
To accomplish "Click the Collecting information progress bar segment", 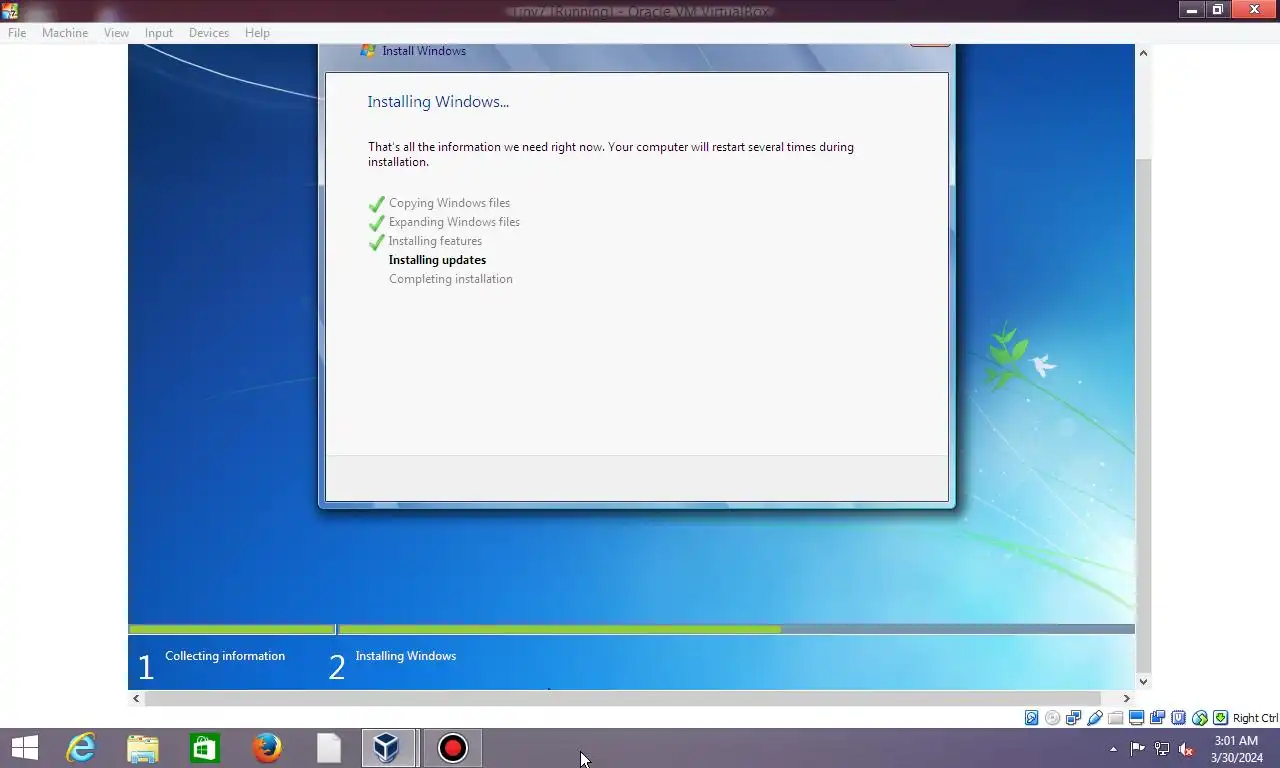I will coord(232,629).
